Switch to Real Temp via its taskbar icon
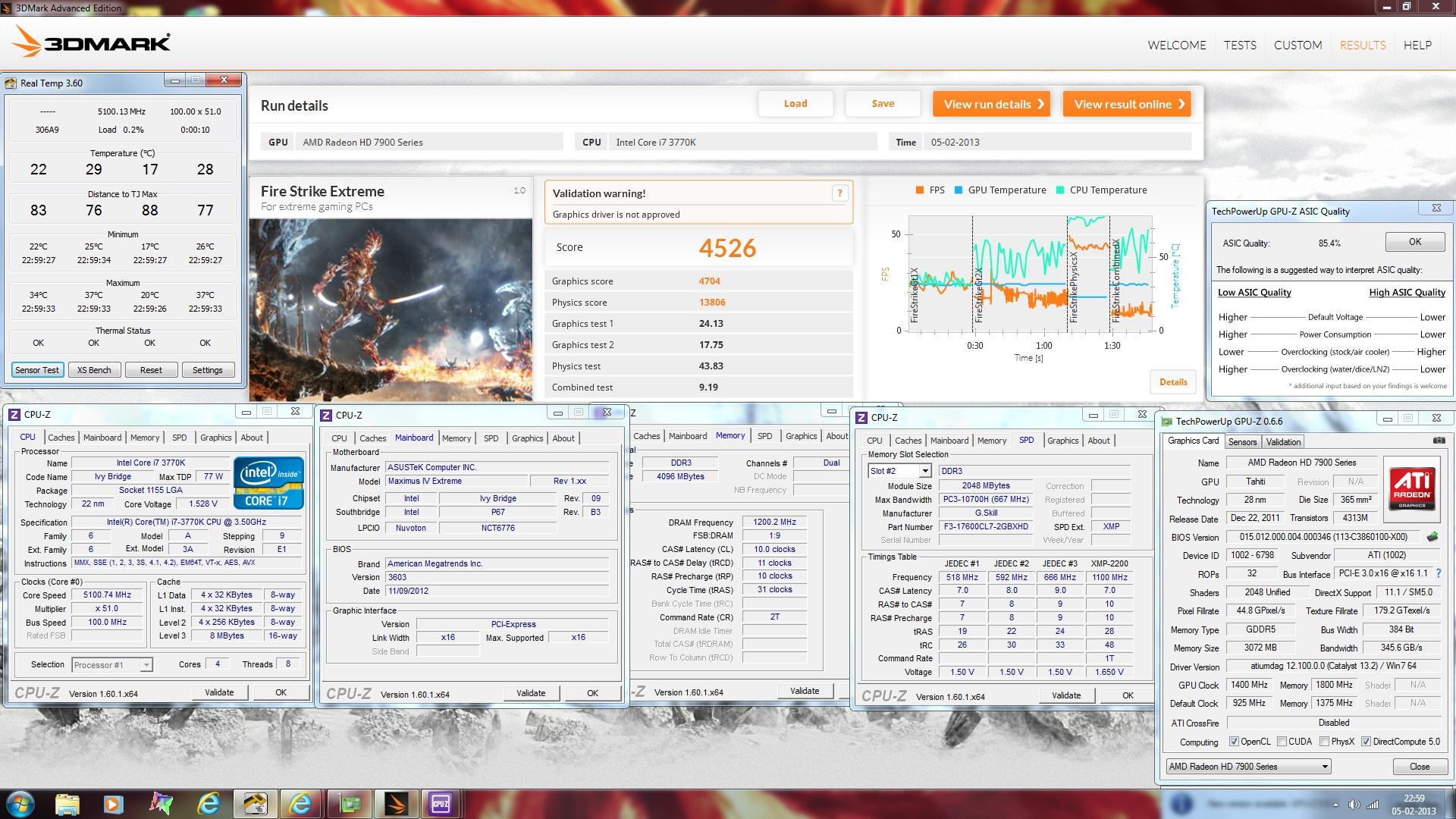Image resolution: width=1456 pixels, height=819 pixels. point(254,803)
